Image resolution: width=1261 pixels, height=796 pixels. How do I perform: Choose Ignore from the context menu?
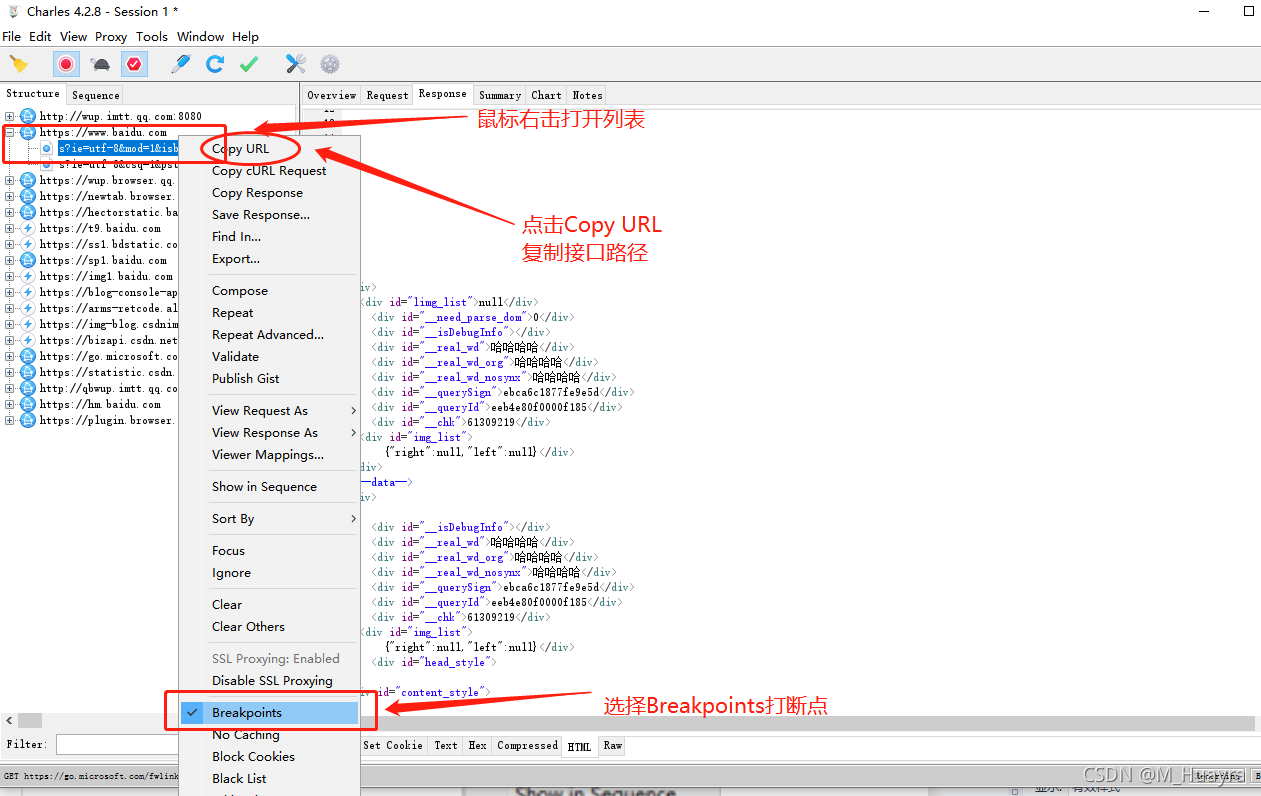(x=269, y=573)
